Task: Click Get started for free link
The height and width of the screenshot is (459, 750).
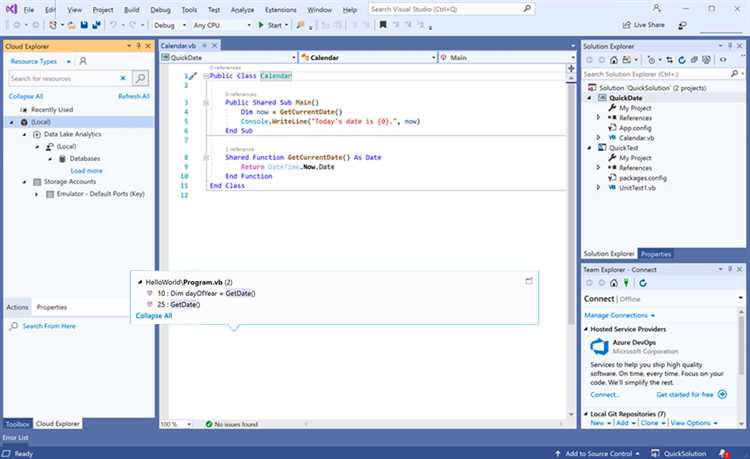Action: tap(685, 394)
